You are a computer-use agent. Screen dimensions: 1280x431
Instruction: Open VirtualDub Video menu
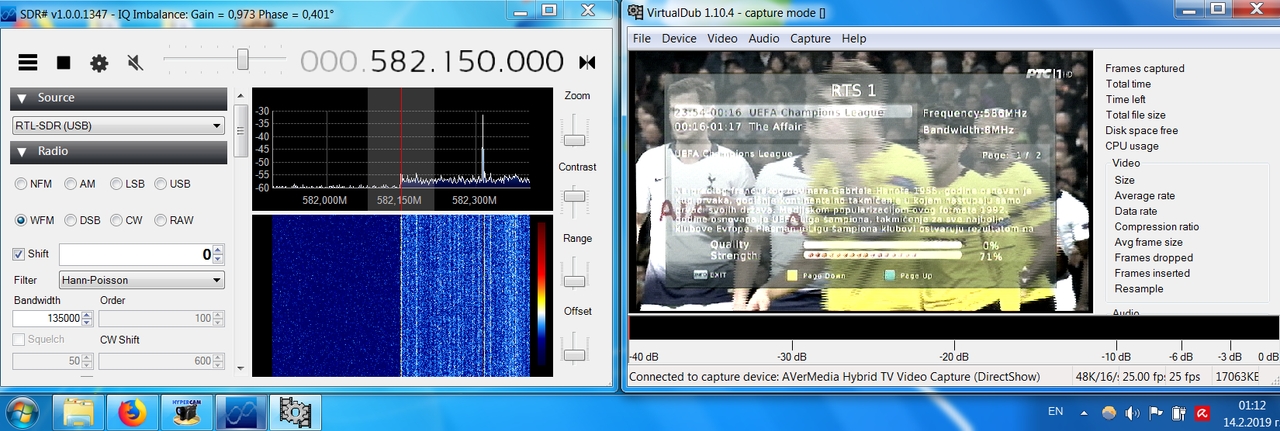point(722,38)
